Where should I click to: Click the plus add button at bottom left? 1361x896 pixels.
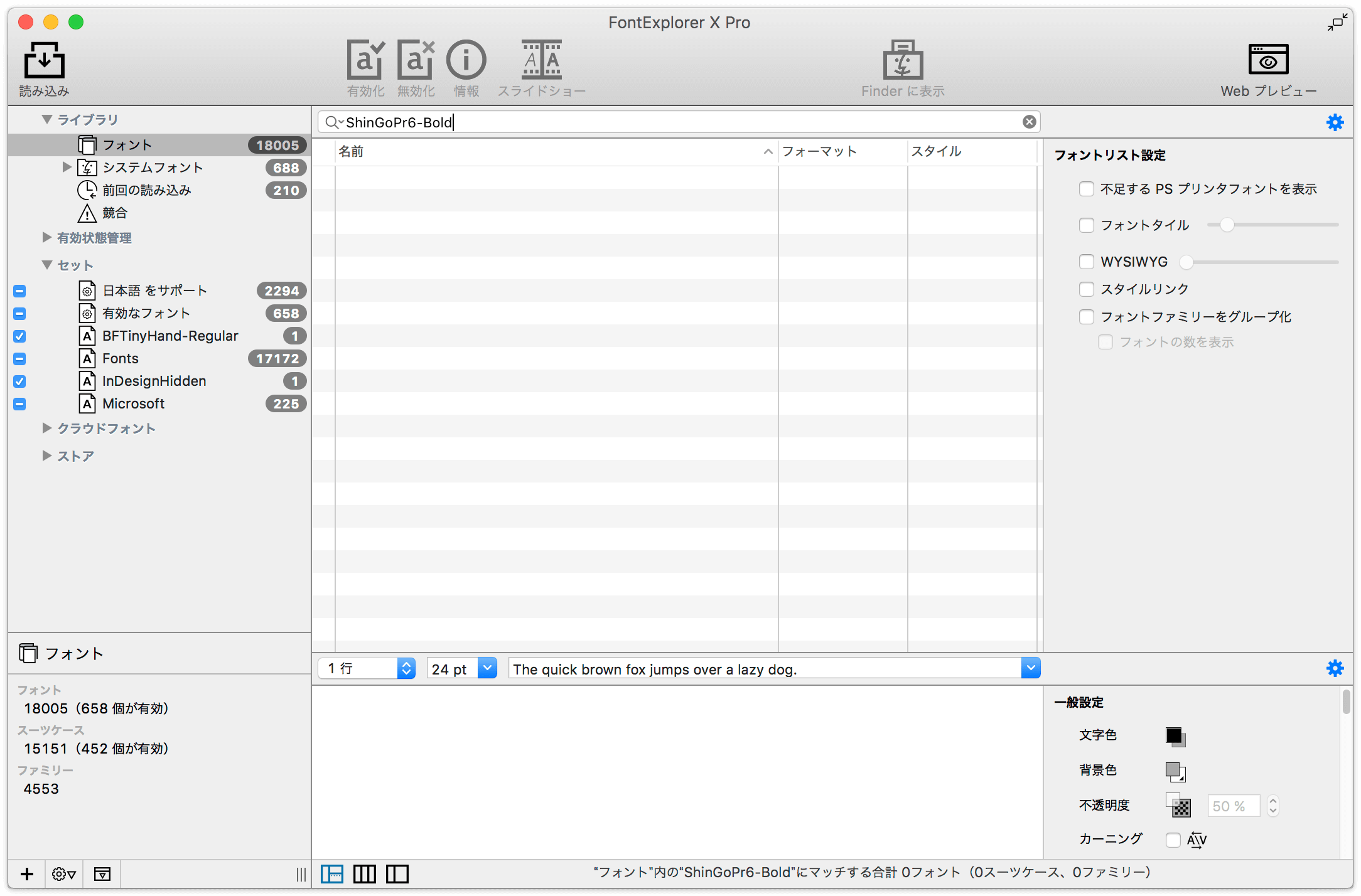[27, 874]
